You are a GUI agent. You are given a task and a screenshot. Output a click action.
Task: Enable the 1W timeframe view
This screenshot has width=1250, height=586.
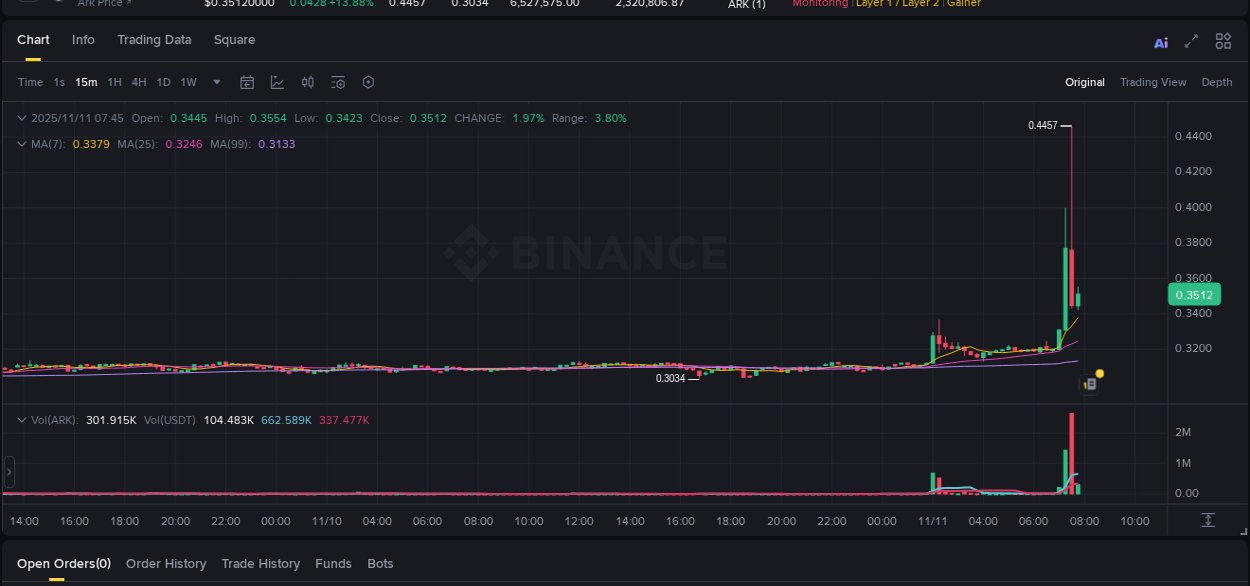[x=188, y=82]
